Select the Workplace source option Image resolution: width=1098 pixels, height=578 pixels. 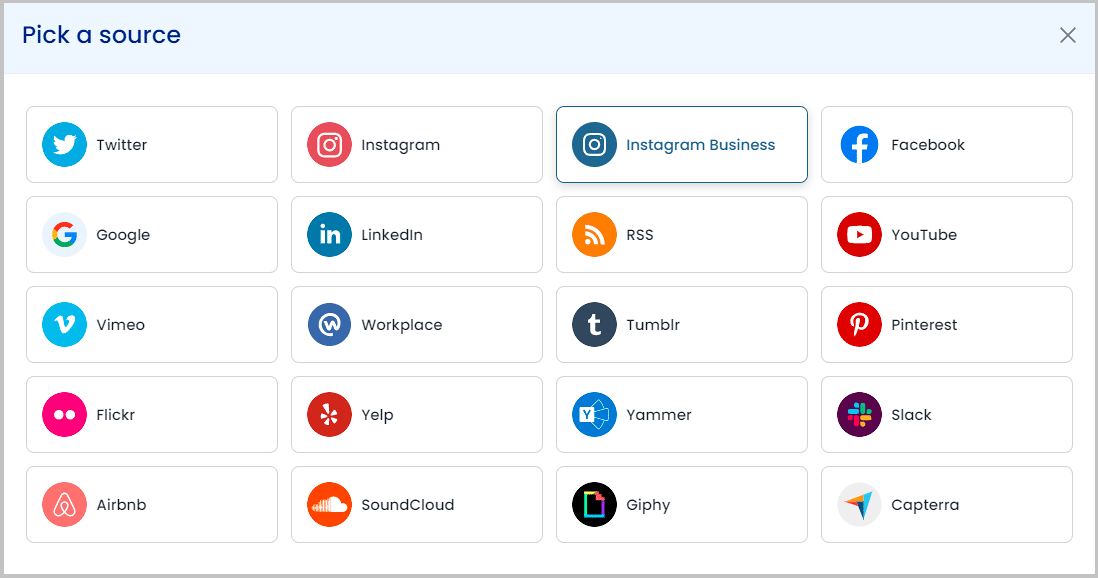pyautogui.click(x=417, y=324)
